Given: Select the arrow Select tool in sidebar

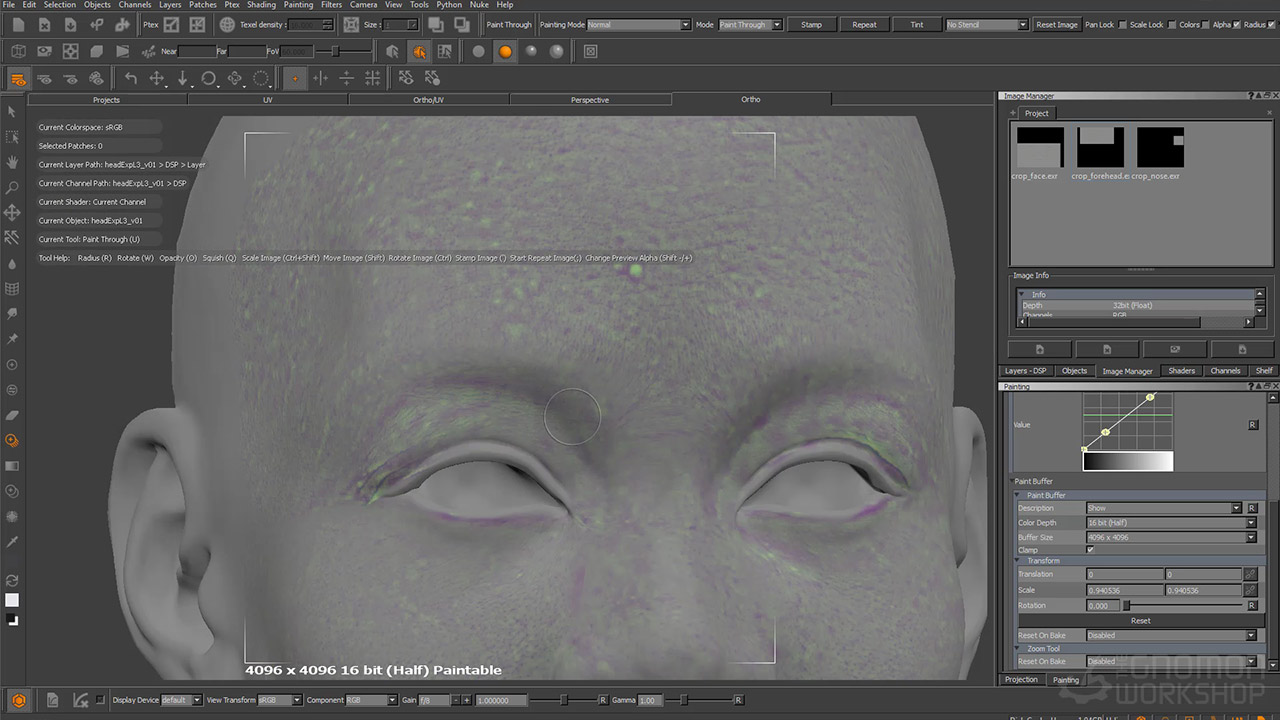Looking at the screenshot, I should point(12,112).
